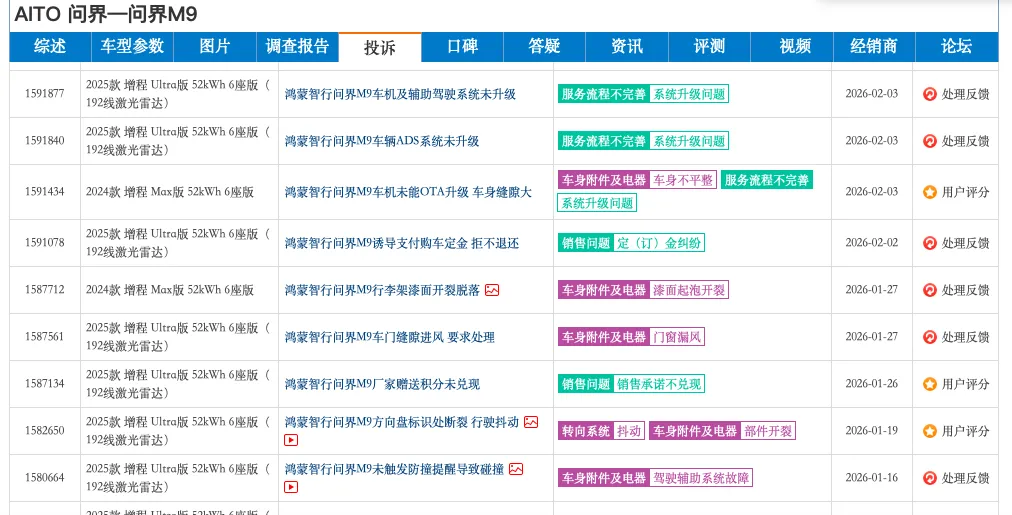
Task: Click 2024款 增程 Max版 model in row 1591434
Action: (170, 192)
